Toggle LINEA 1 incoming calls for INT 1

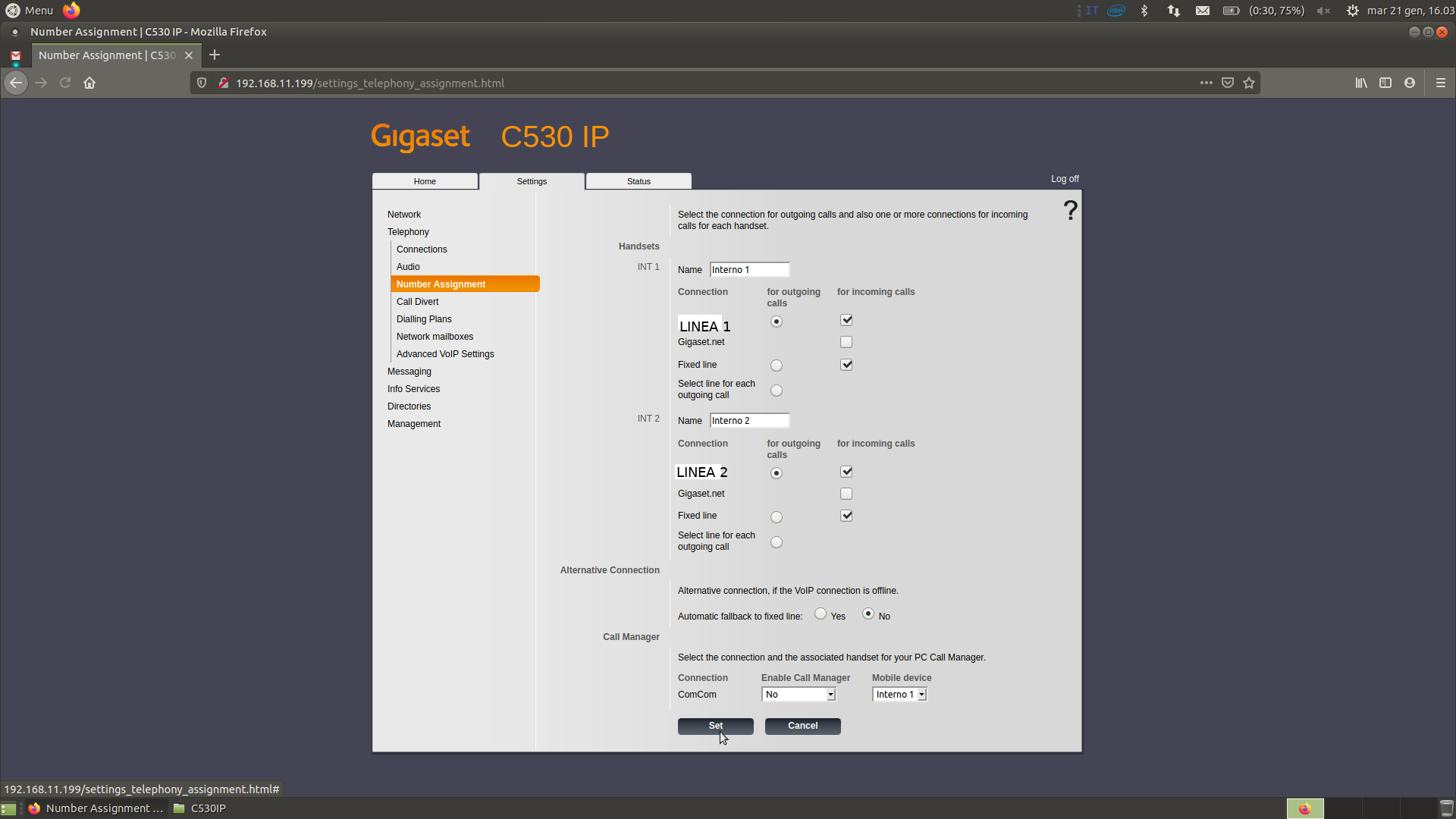pos(846,320)
